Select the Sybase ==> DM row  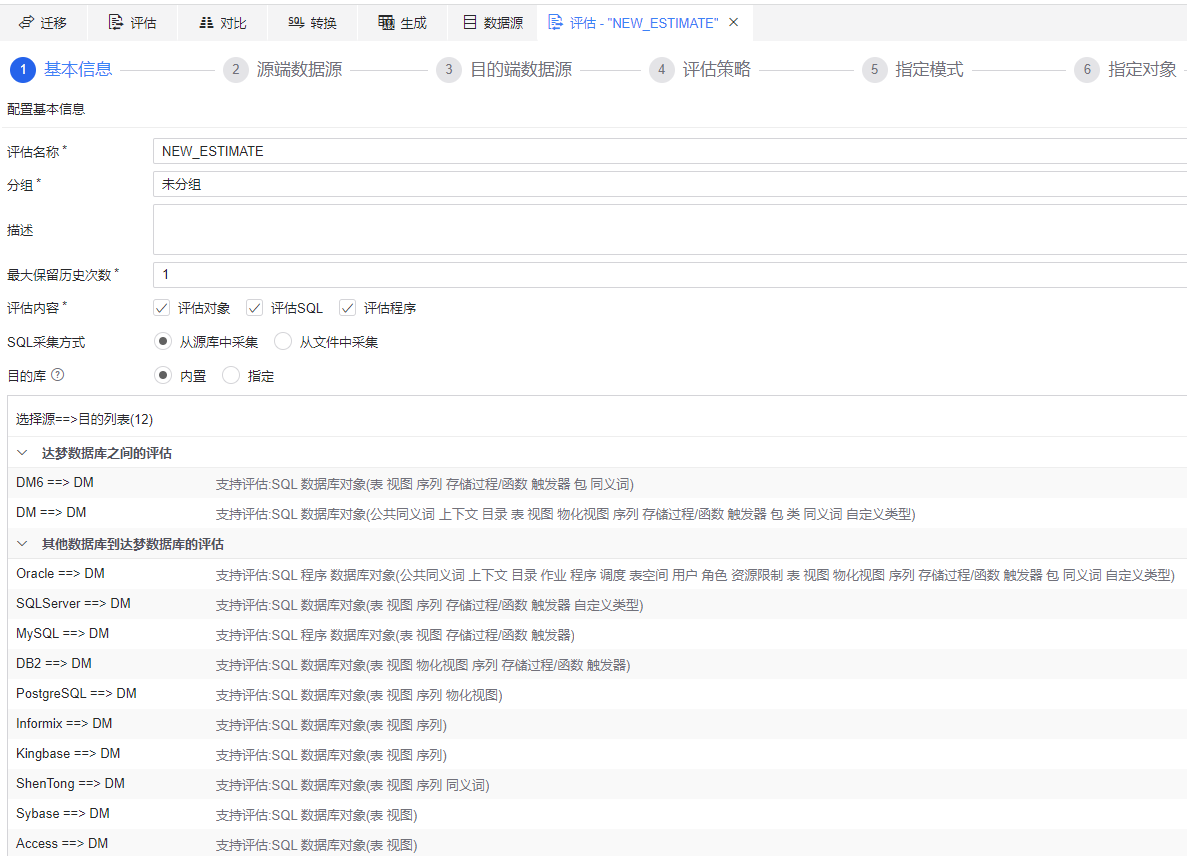pyautogui.click(x=597, y=814)
